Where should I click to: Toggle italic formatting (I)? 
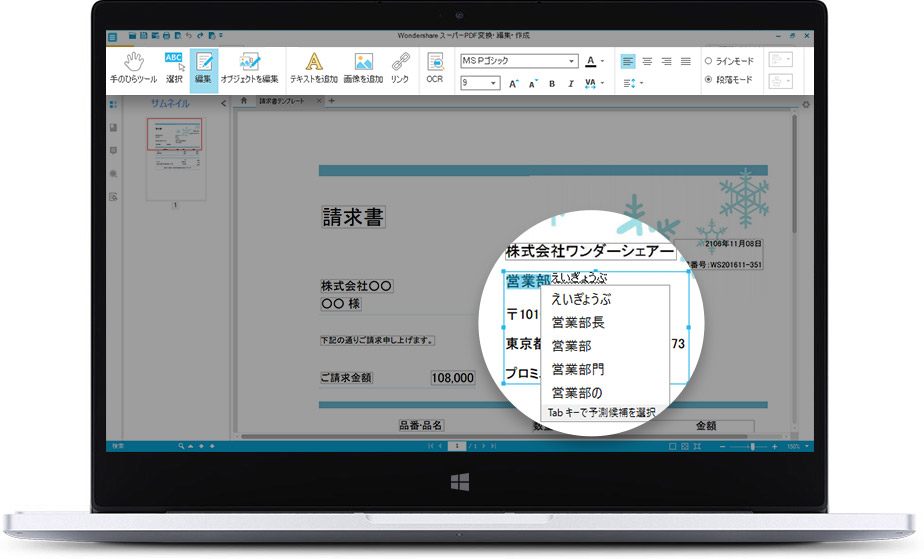tap(570, 84)
